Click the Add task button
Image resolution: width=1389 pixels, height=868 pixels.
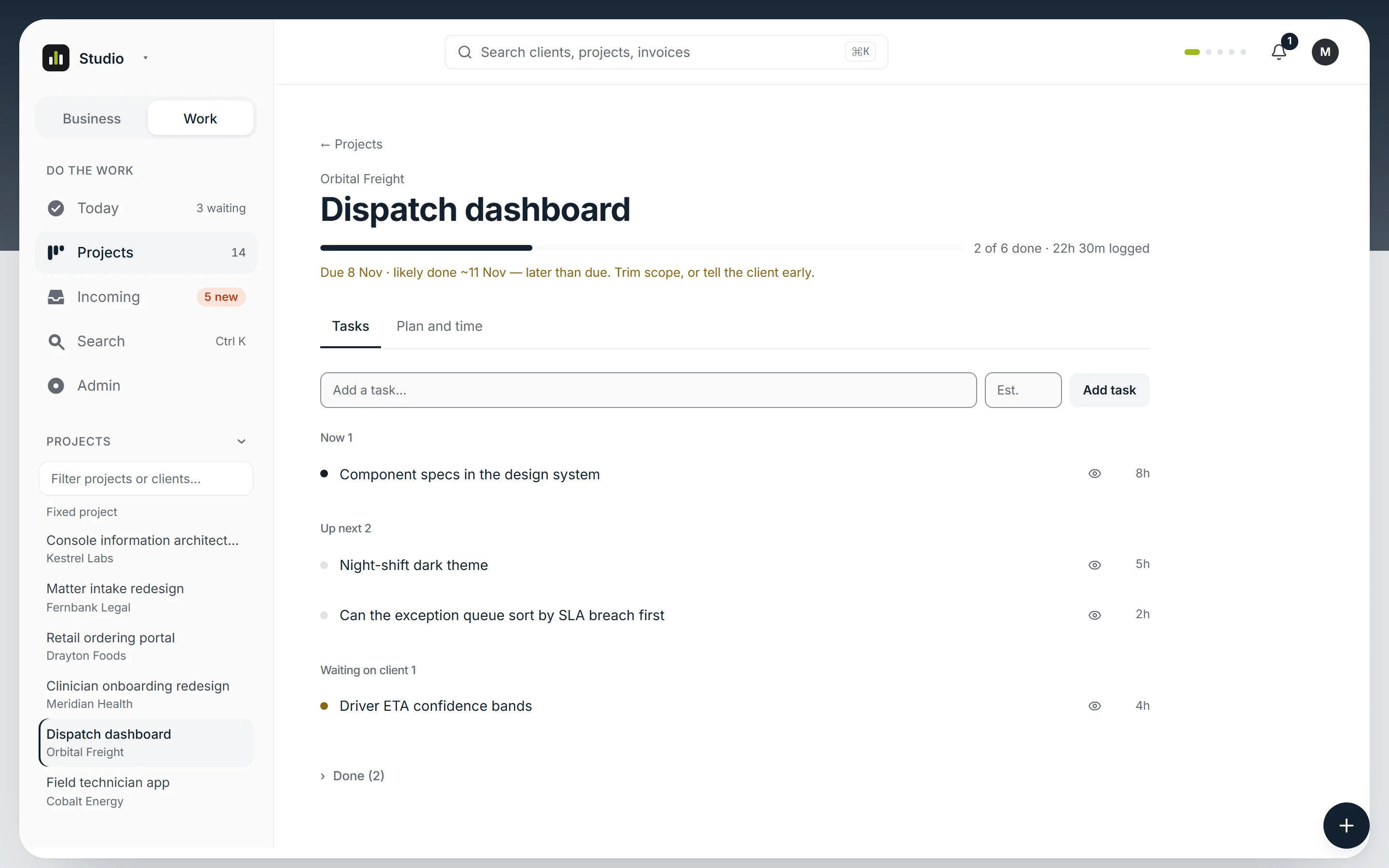[x=1109, y=391]
